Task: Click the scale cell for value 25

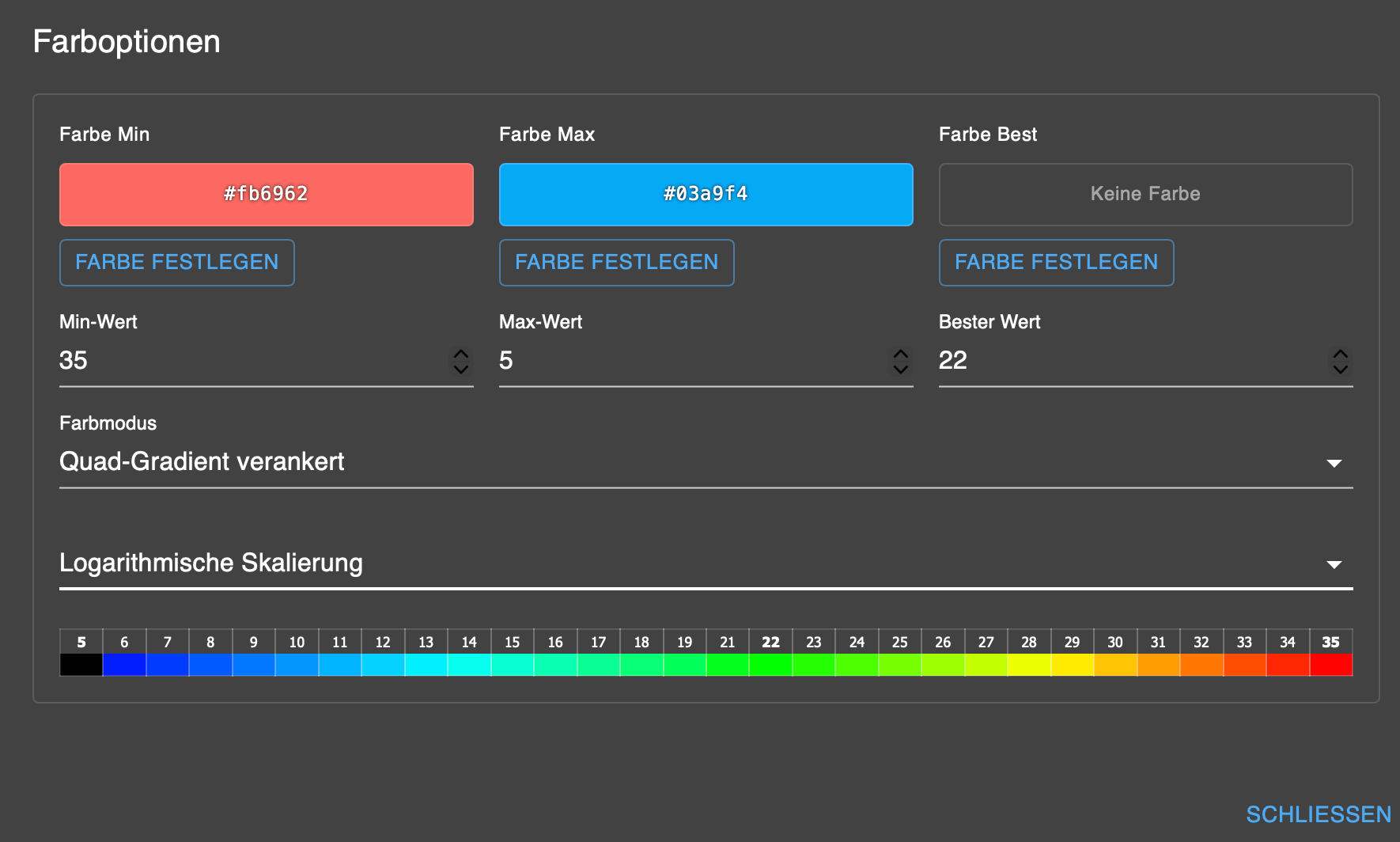Action: [900, 653]
